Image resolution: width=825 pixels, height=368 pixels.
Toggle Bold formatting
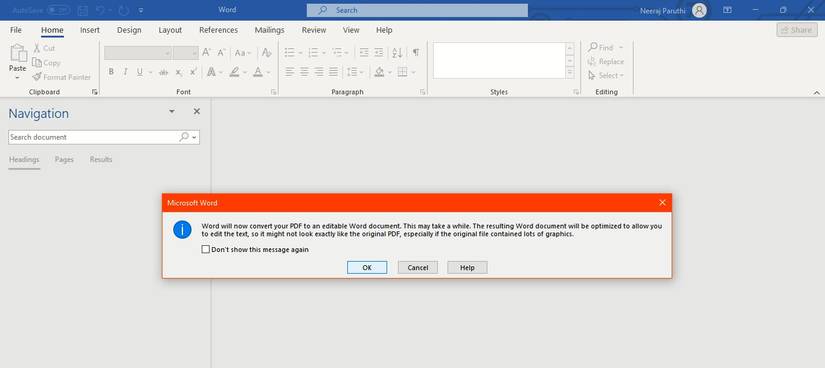tap(111, 72)
